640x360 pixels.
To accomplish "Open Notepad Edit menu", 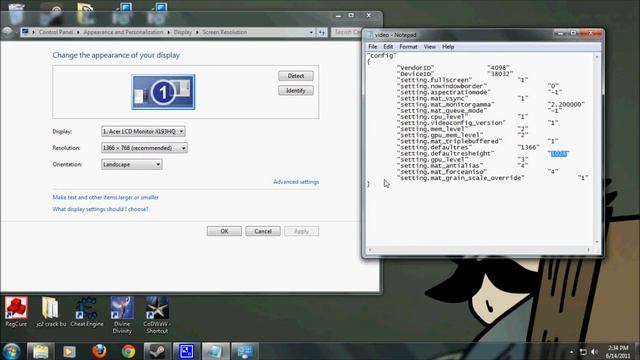I will pos(388,47).
